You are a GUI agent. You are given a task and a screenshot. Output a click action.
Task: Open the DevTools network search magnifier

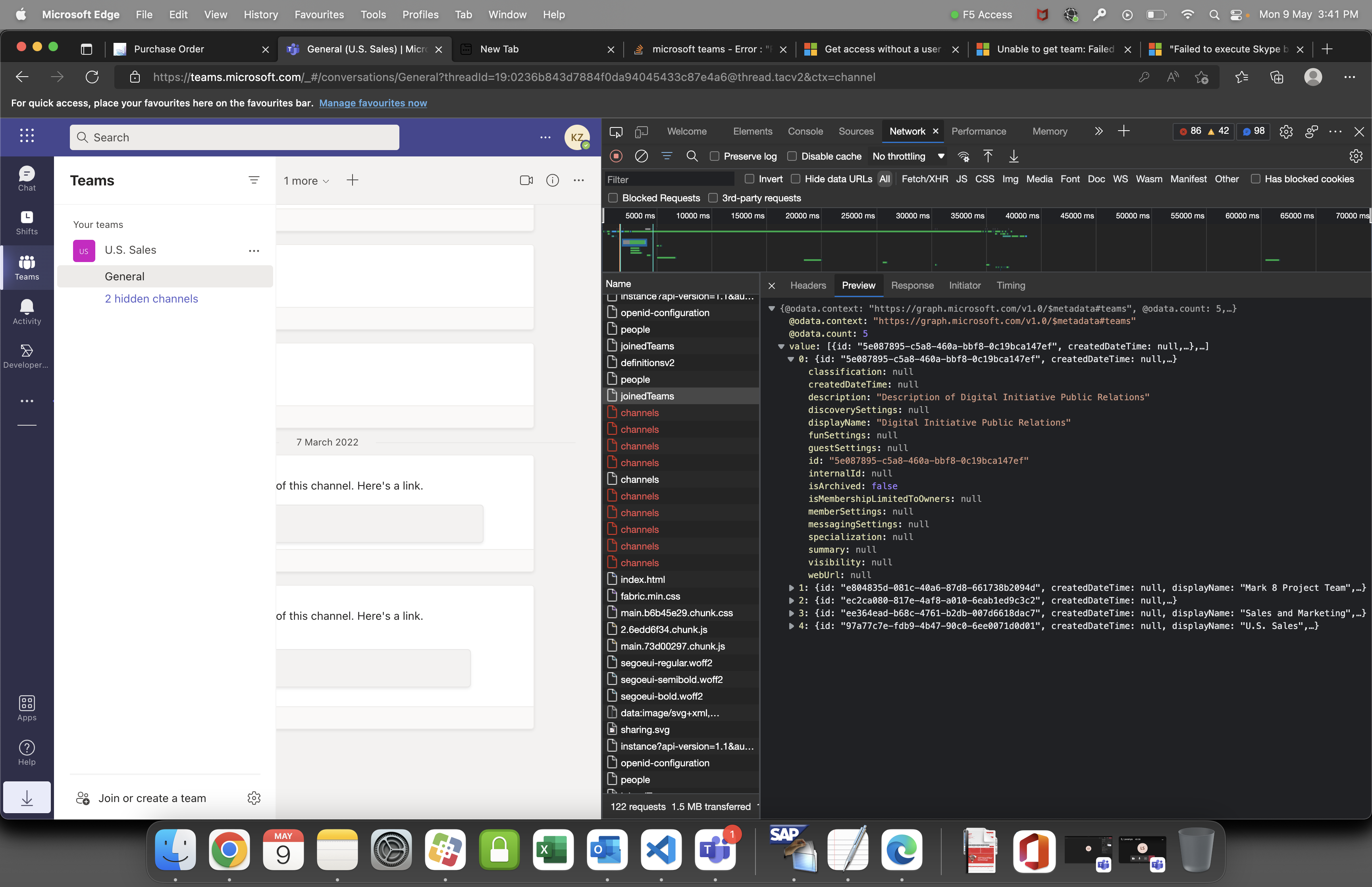pyautogui.click(x=692, y=156)
